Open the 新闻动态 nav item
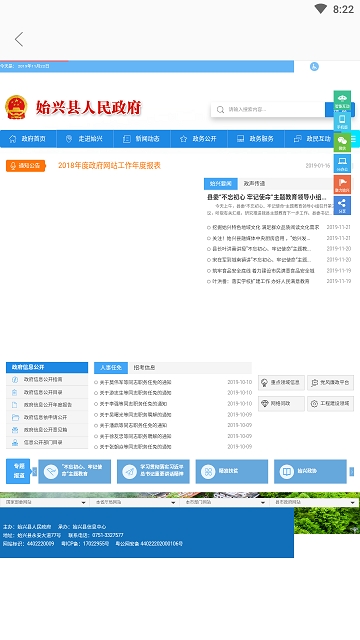 pyautogui.click(x=142, y=139)
